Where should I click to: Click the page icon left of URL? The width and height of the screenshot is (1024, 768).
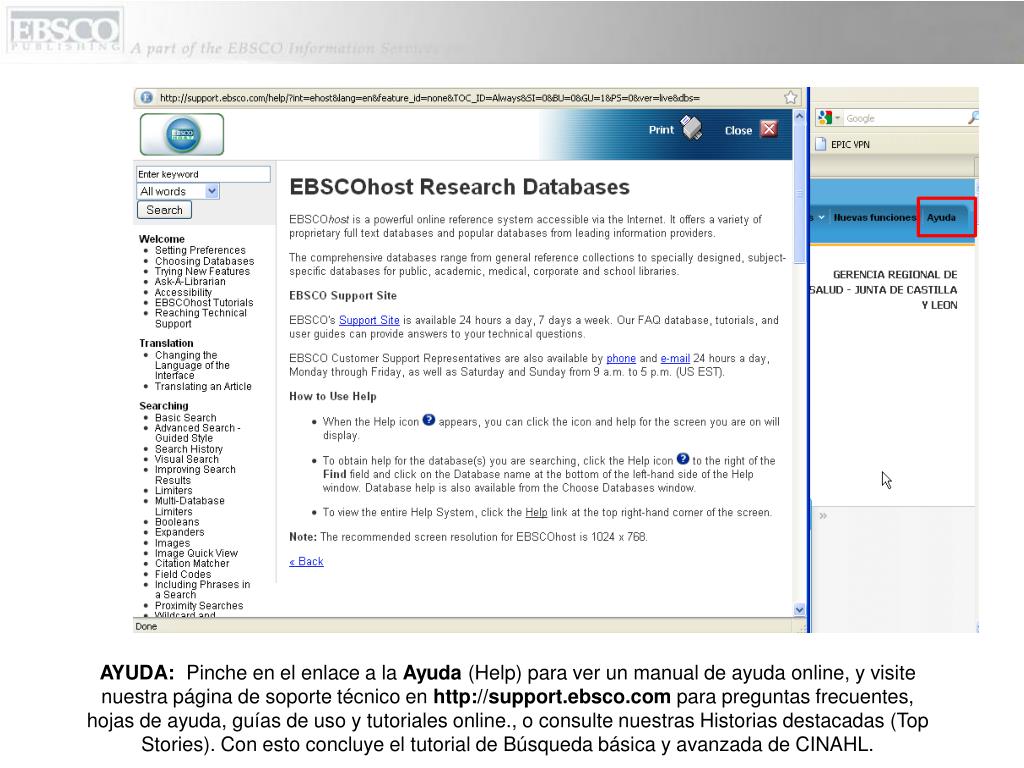[146, 97]
